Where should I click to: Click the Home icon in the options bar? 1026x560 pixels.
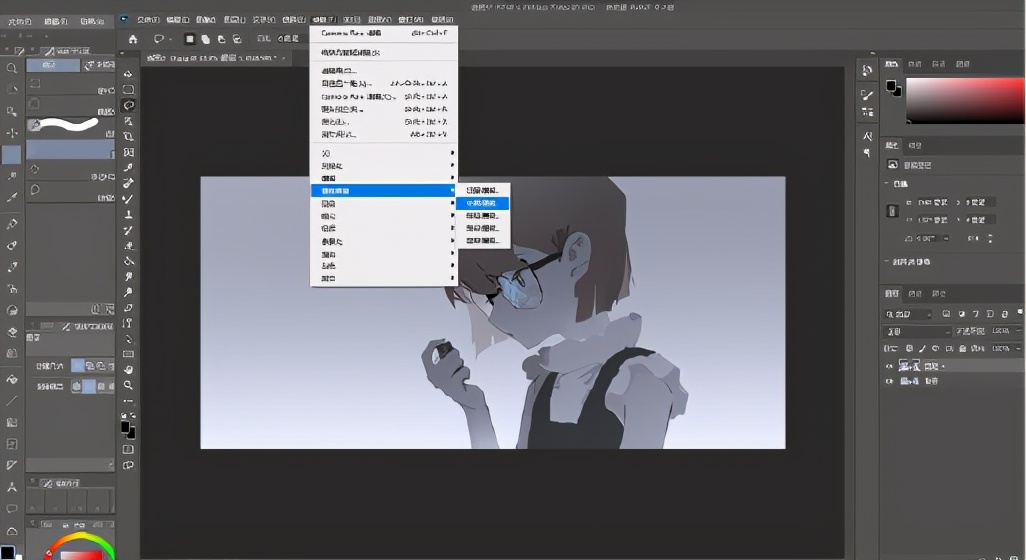point(132,40)
